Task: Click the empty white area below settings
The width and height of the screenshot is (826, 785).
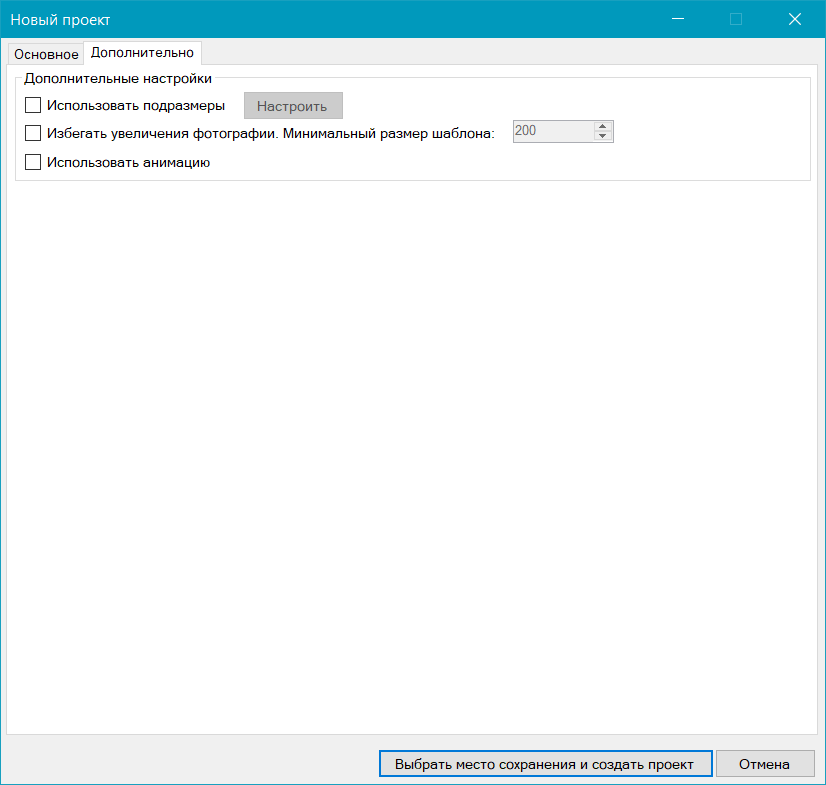Action: click(412, 450)
